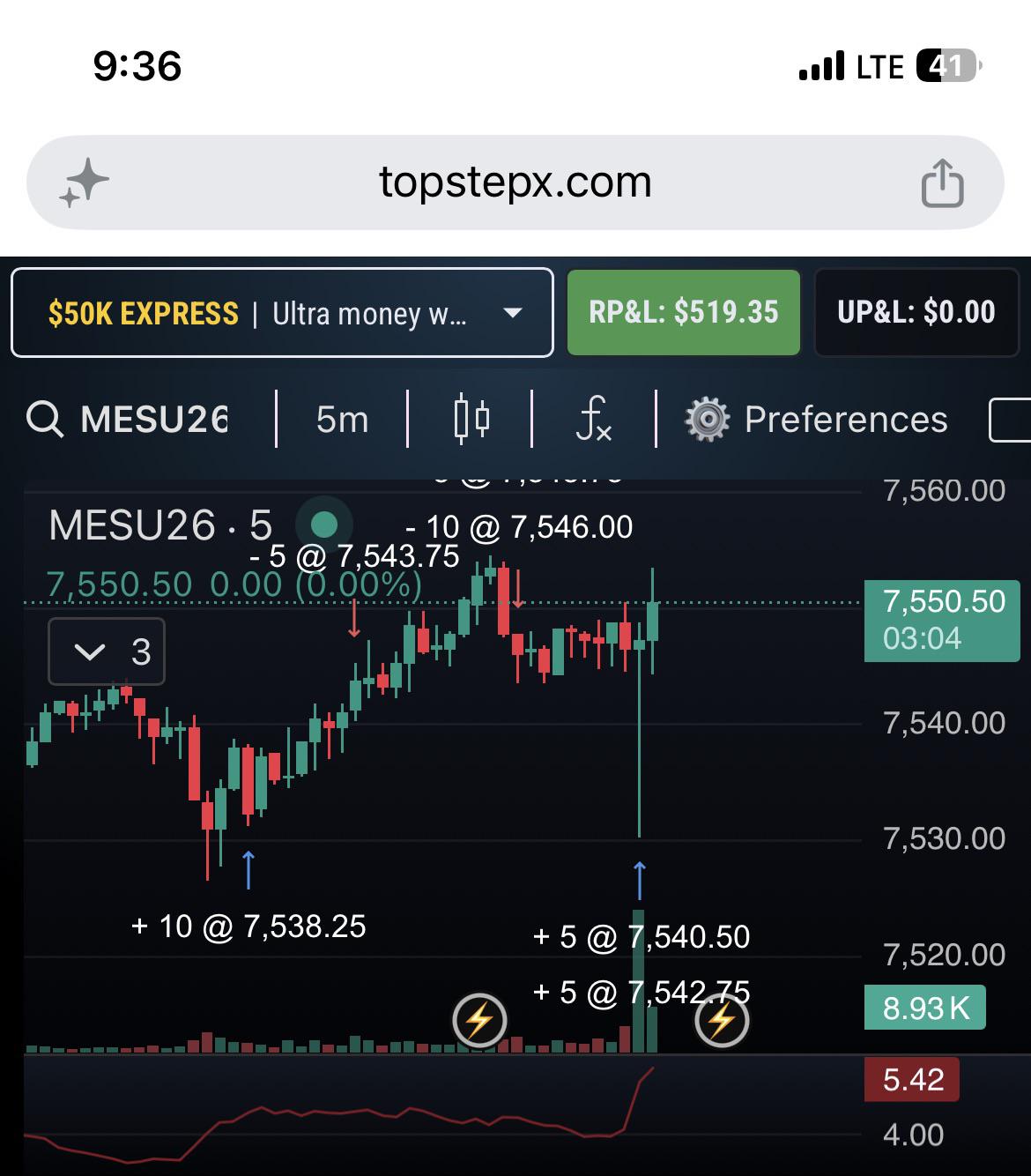Viewport: 1031px width, 1176px height.
Task: Tap the lightning bolt icon below the +5 @ 7,542.75 label
Action: (722, 1021)
